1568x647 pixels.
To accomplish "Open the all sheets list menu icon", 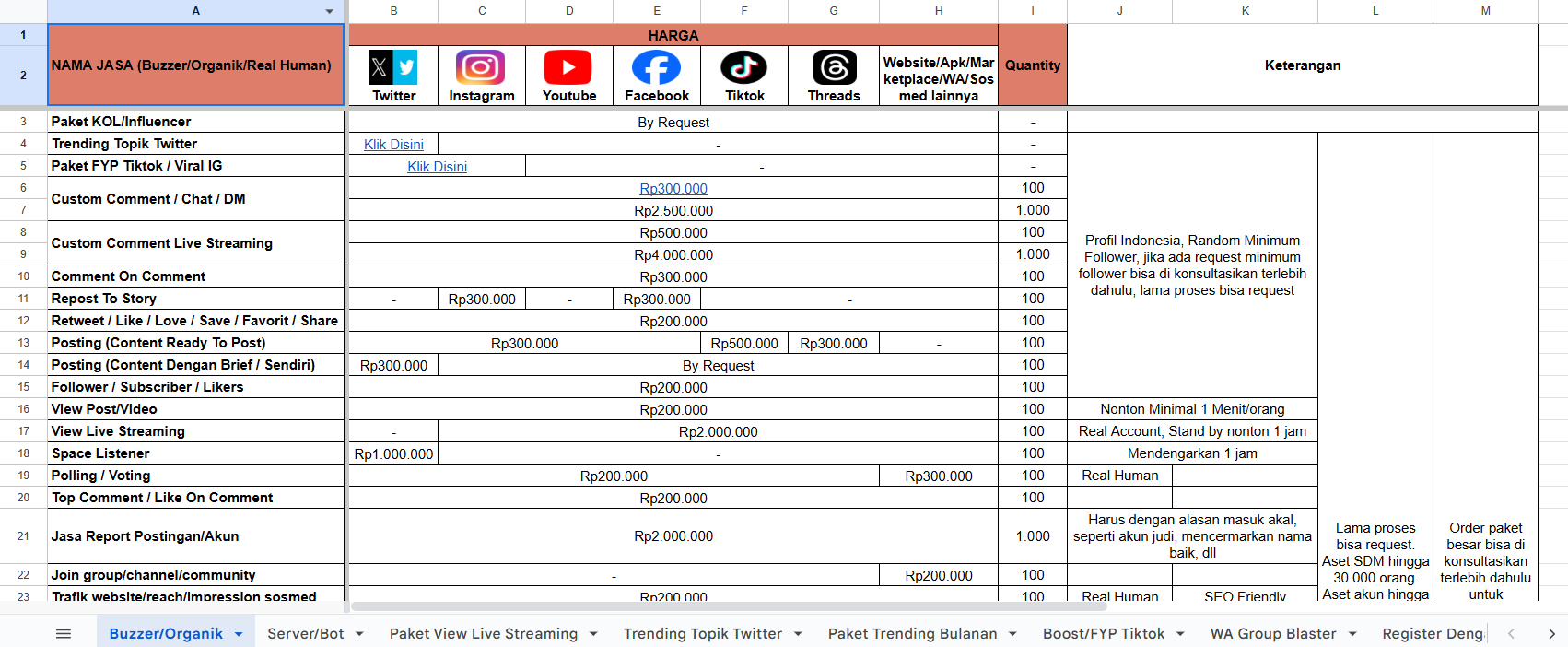I will 64,633.
